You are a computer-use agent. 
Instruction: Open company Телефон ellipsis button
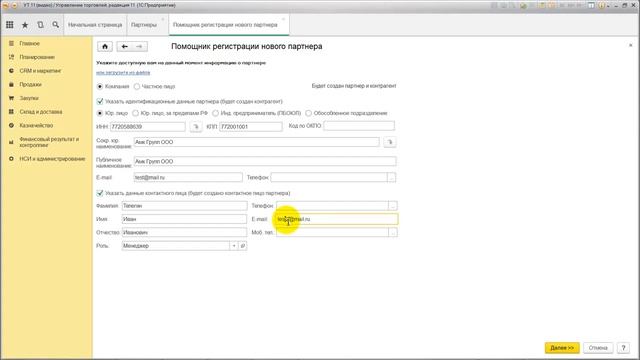click(x=391, y=178)
